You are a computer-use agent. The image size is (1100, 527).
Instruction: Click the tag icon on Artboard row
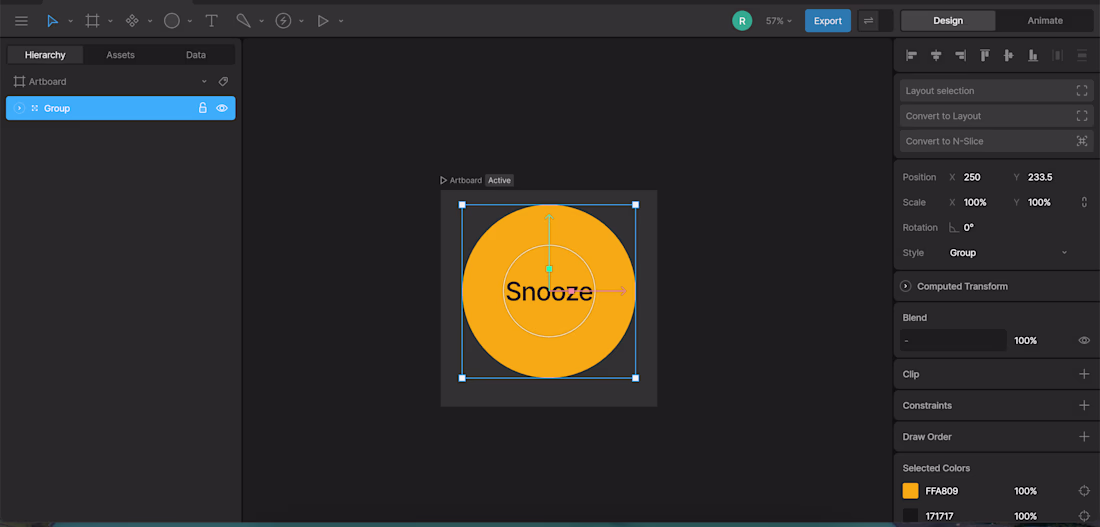coord(223,81)
